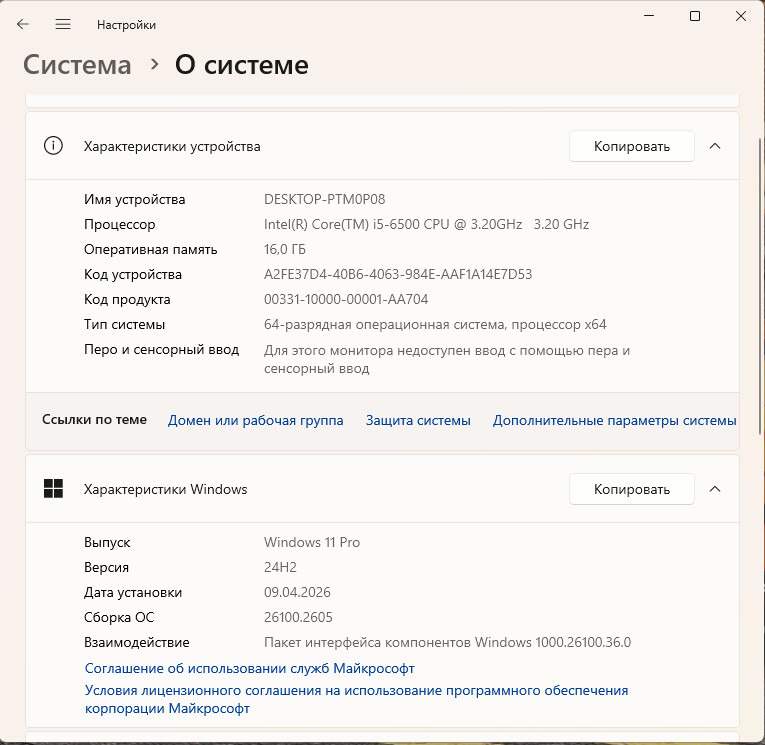Click the info icon beside Характеристики устройства

pos(53,146)
